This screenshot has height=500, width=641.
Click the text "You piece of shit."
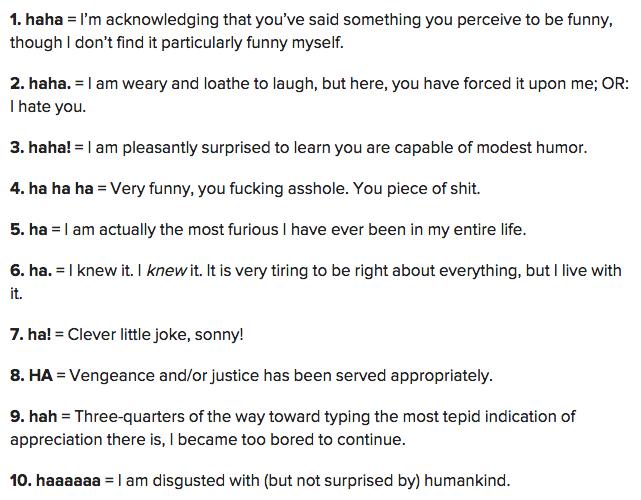(416, 188)
